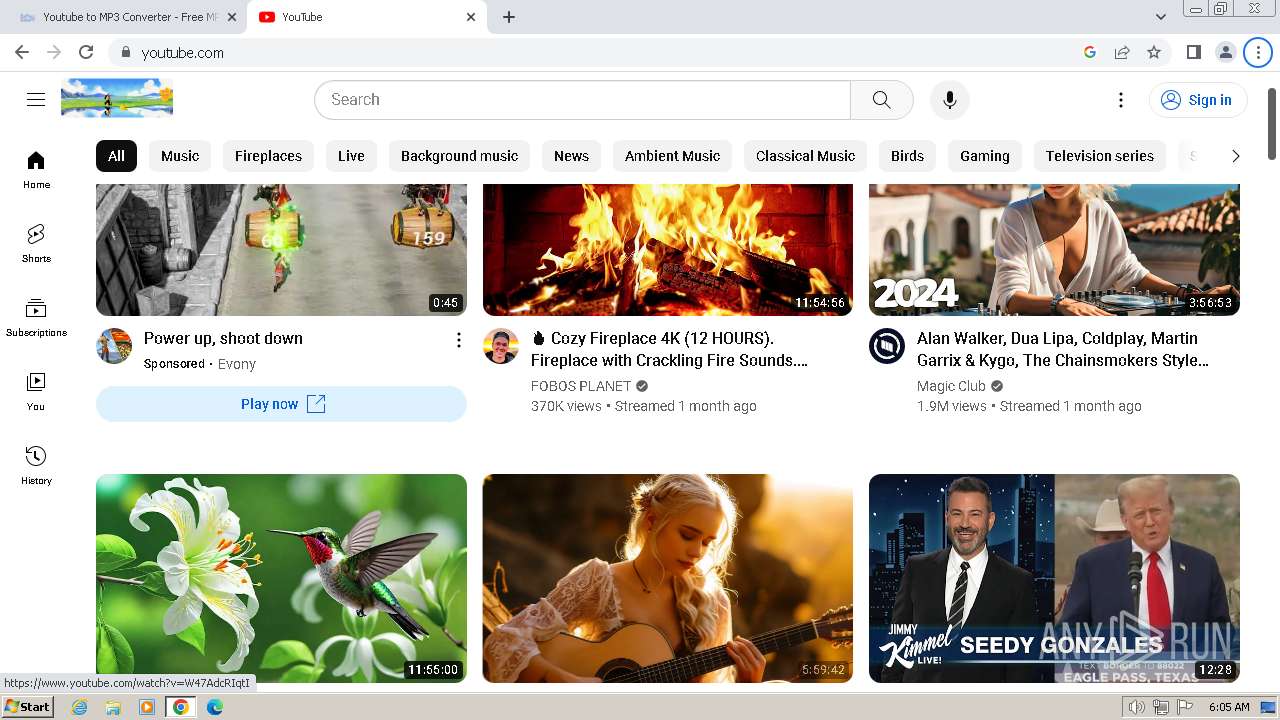
Task: Open the Alan Walker, Dua Lipa mix title
Action: click(1063, 349)
